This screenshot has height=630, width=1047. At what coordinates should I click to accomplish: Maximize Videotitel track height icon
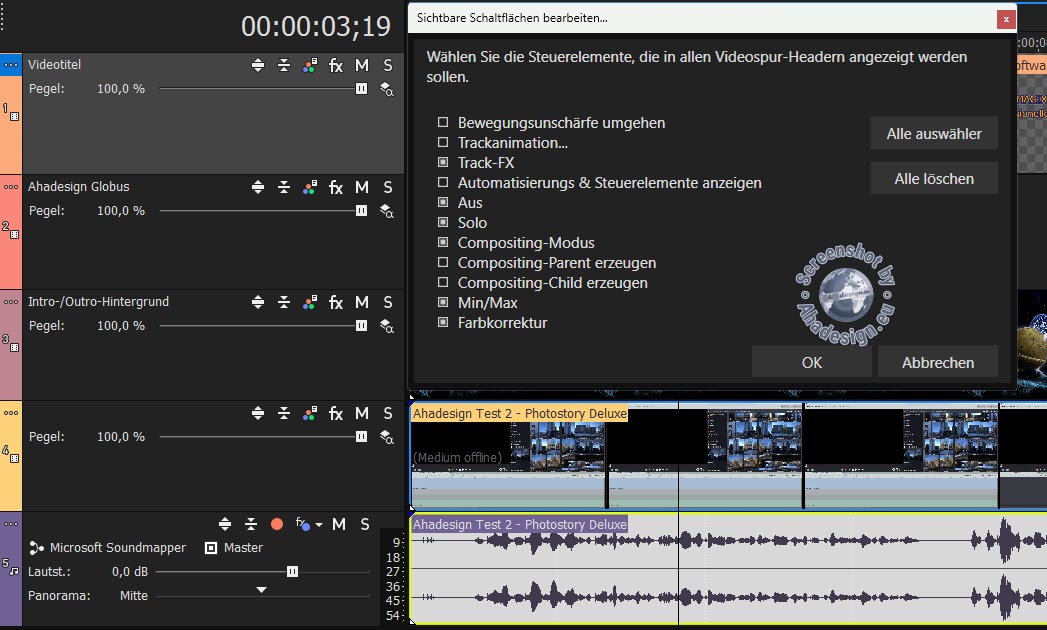click(258, 65)
